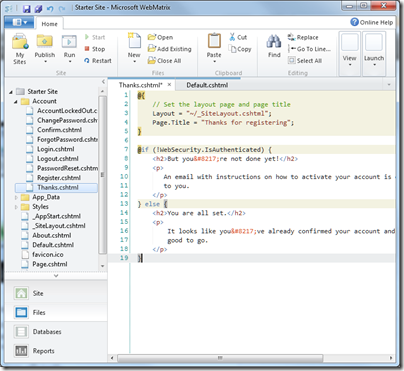Switch to Files workspace
Image resolution: width=404 pixels, height=371 pixels.
(56, 312)
